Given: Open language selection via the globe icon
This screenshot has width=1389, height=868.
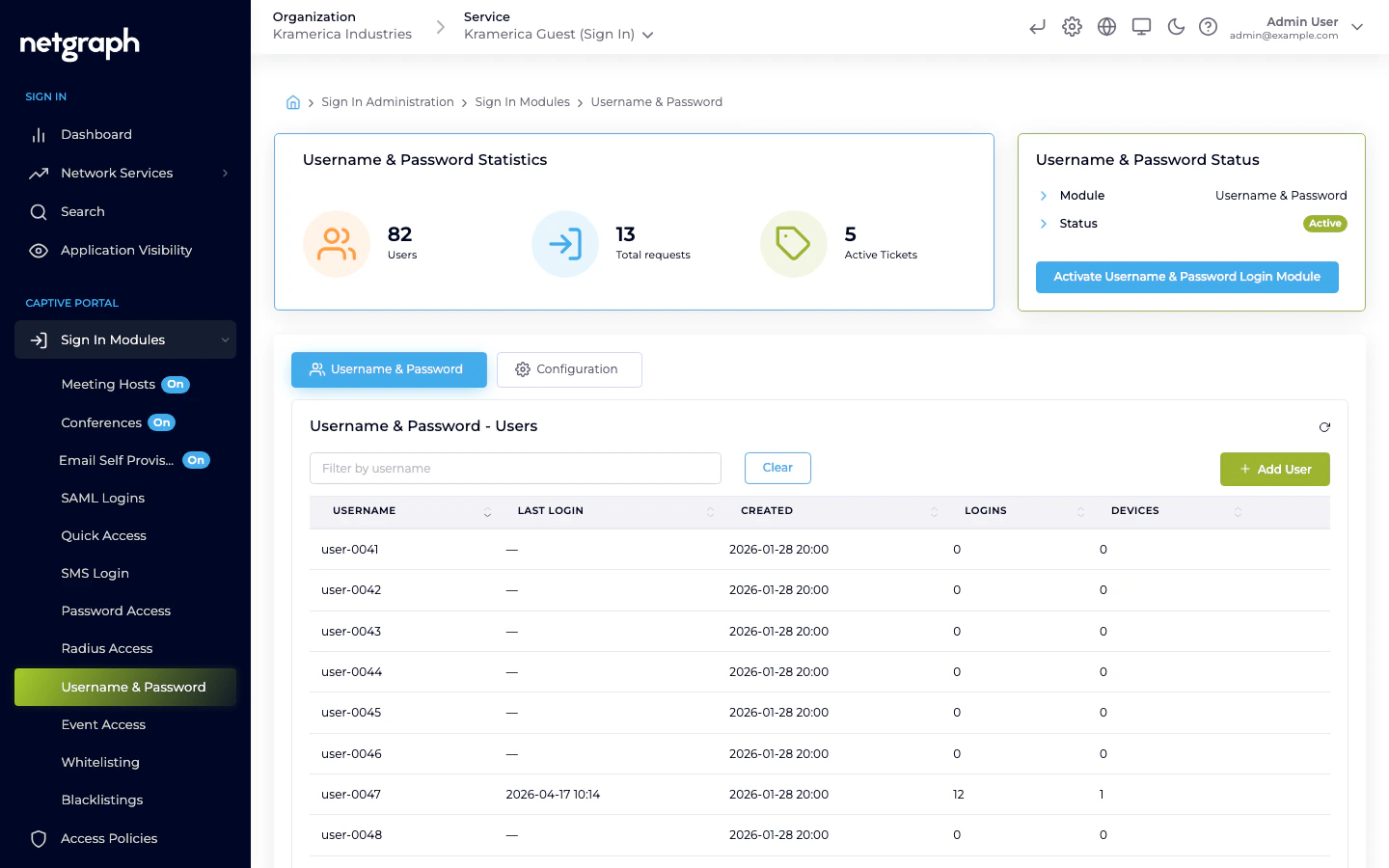Looking at the screenshot, I should 1106,26.
